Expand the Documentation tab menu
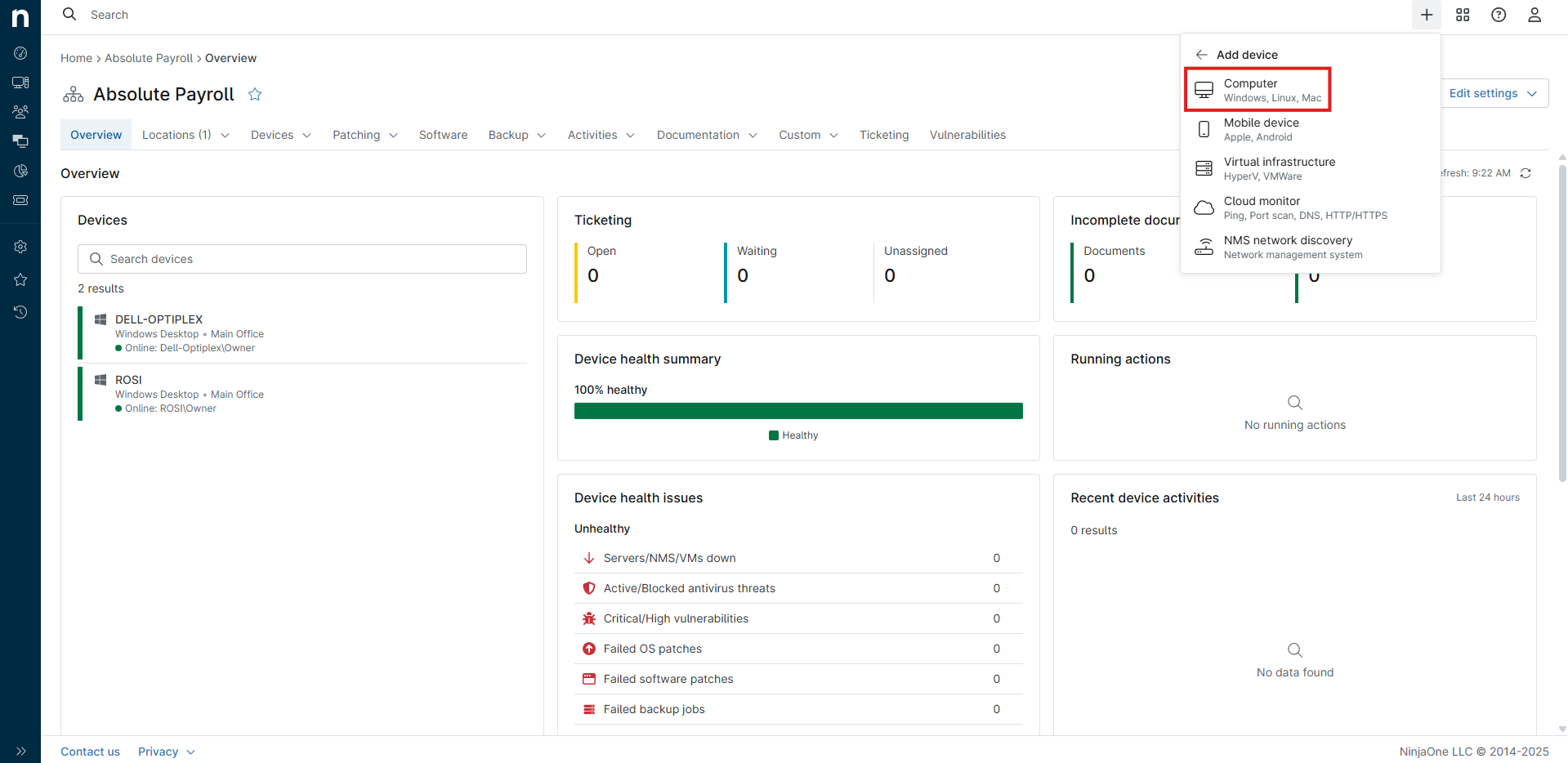The image size is (1568, 763). tap(707, 135)
